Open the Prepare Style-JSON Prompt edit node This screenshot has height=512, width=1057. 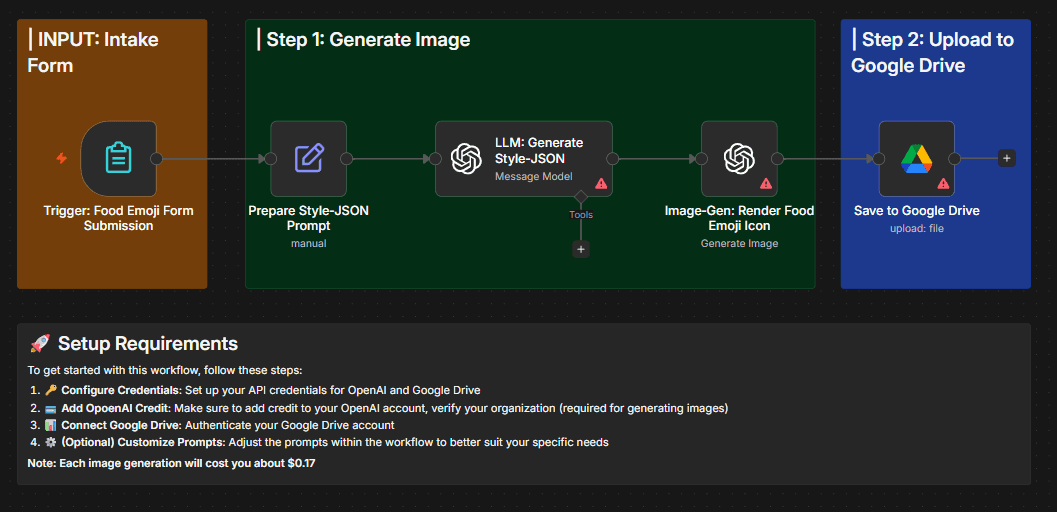coord(309,158)
